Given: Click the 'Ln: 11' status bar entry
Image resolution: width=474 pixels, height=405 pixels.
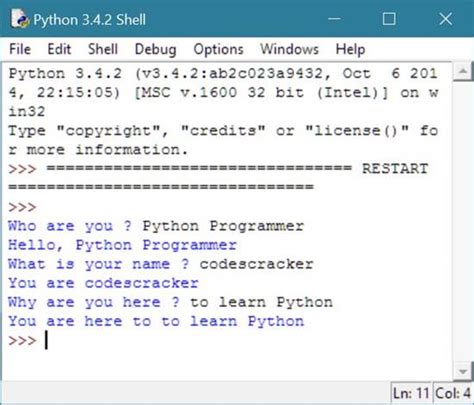Looking at the screenshot, I should click(x=411, y=394).
